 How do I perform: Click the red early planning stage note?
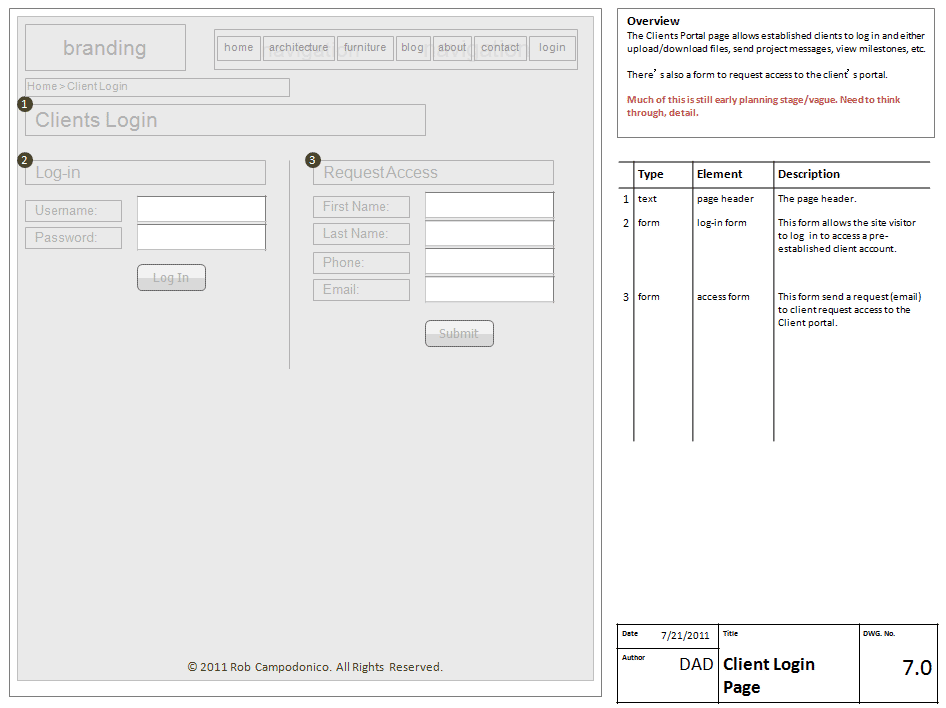[x=763, y=106]
